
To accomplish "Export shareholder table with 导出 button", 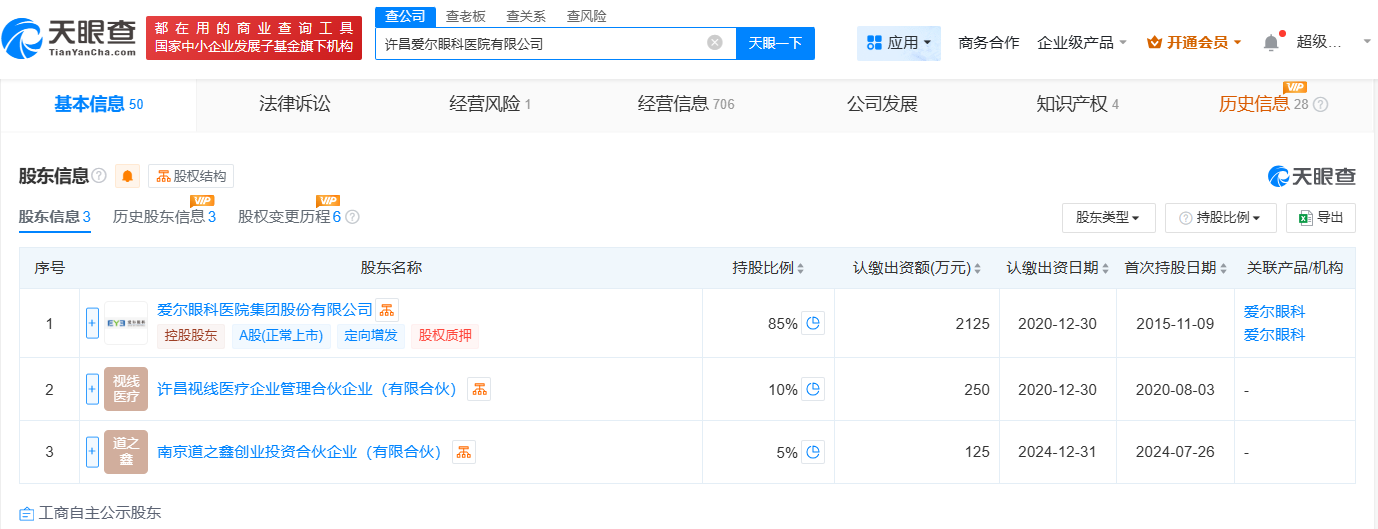I will 1321,217.
